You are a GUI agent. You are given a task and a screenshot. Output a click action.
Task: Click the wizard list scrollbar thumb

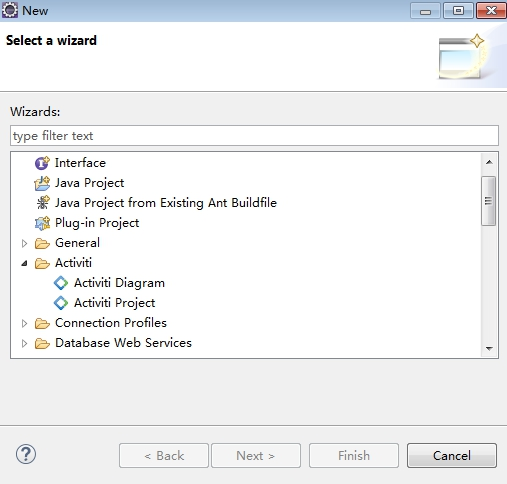click(x=488, y=201)
